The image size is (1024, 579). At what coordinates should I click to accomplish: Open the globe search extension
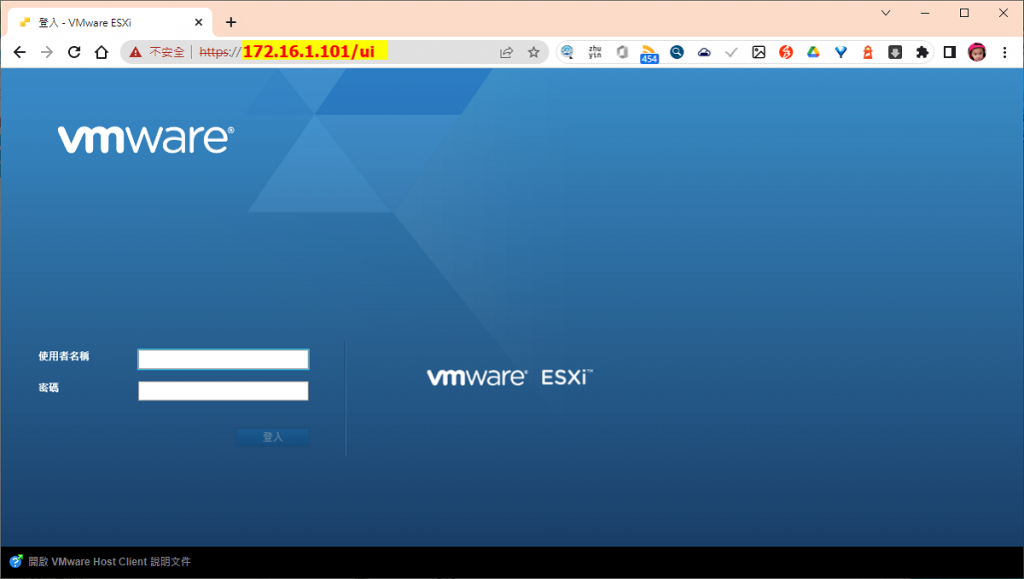(568, 52)
